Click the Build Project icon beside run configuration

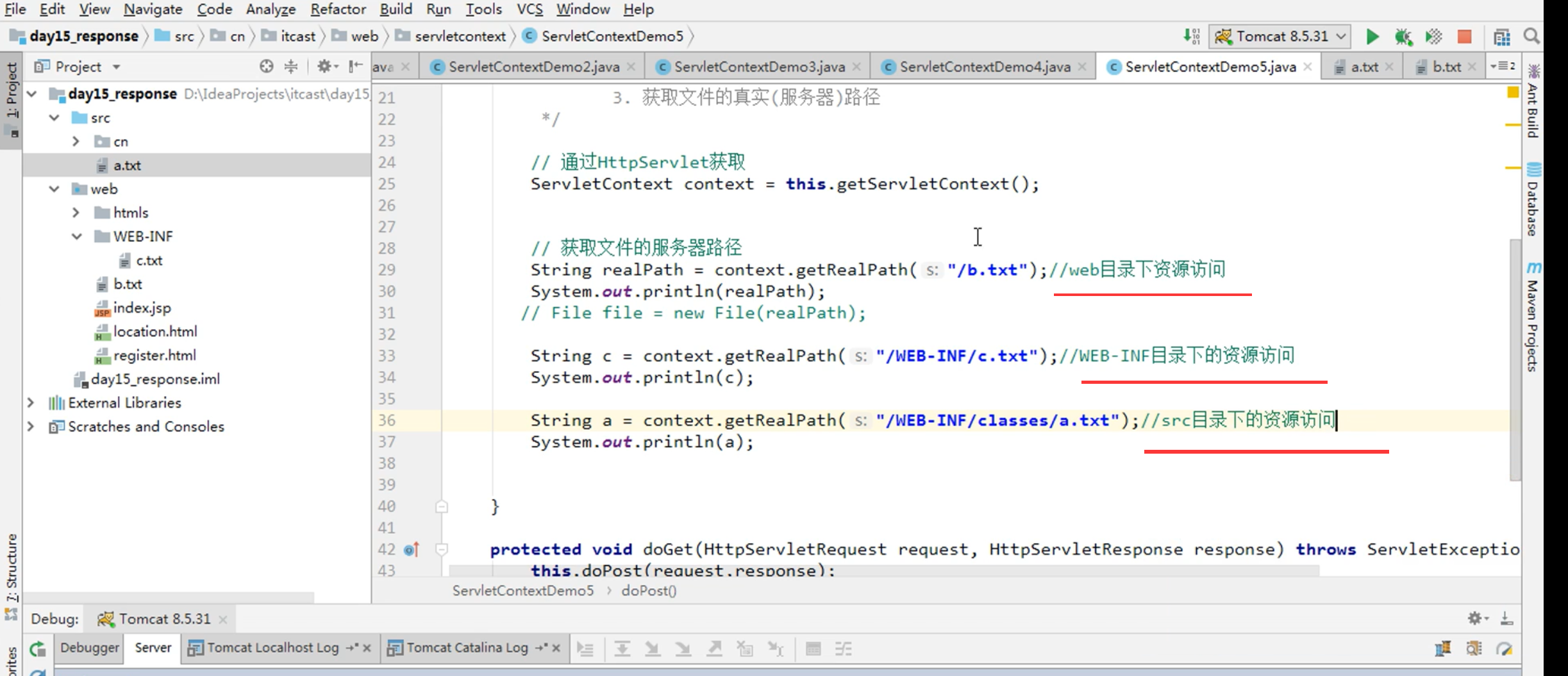1191,37
